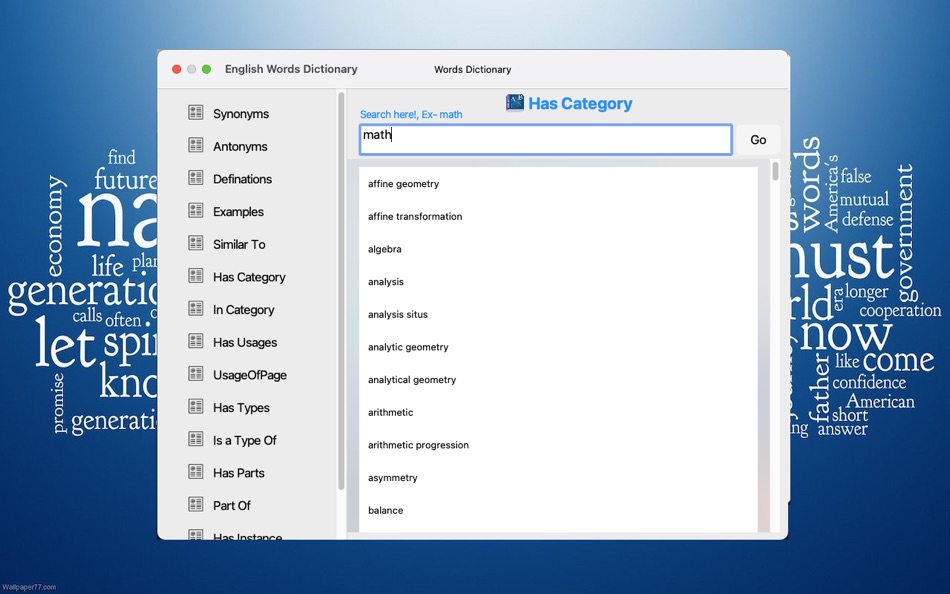Select result 'balance'
950x594 pixels.
point(385,510)
